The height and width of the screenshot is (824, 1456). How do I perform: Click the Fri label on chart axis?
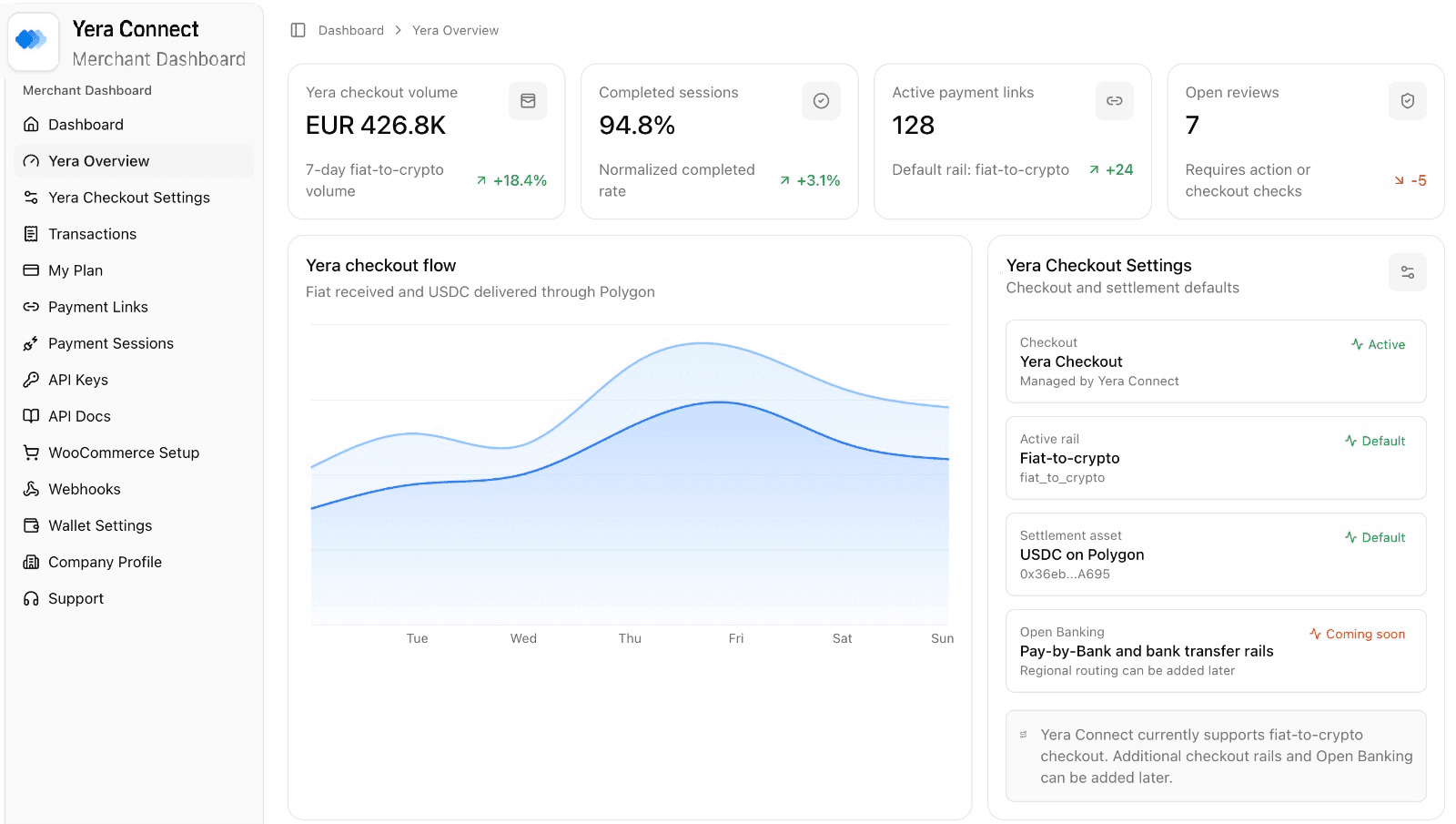pos(736,638)
